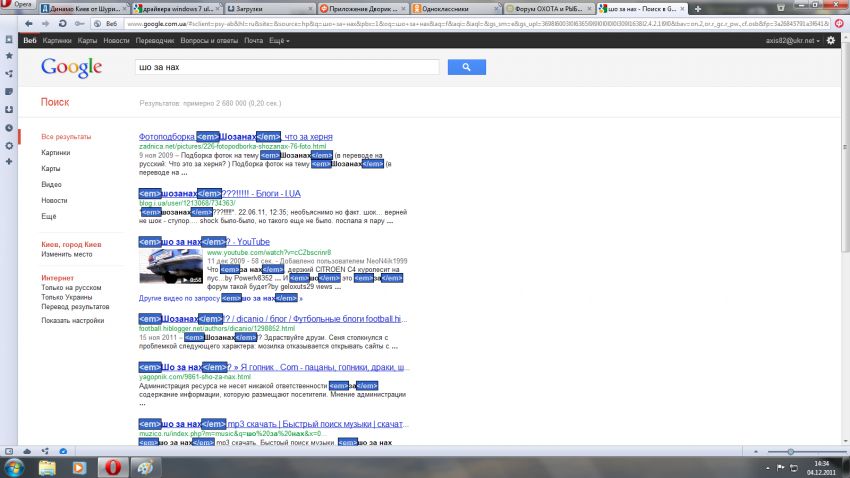Open the Opera main menu button

pos(17,4)
